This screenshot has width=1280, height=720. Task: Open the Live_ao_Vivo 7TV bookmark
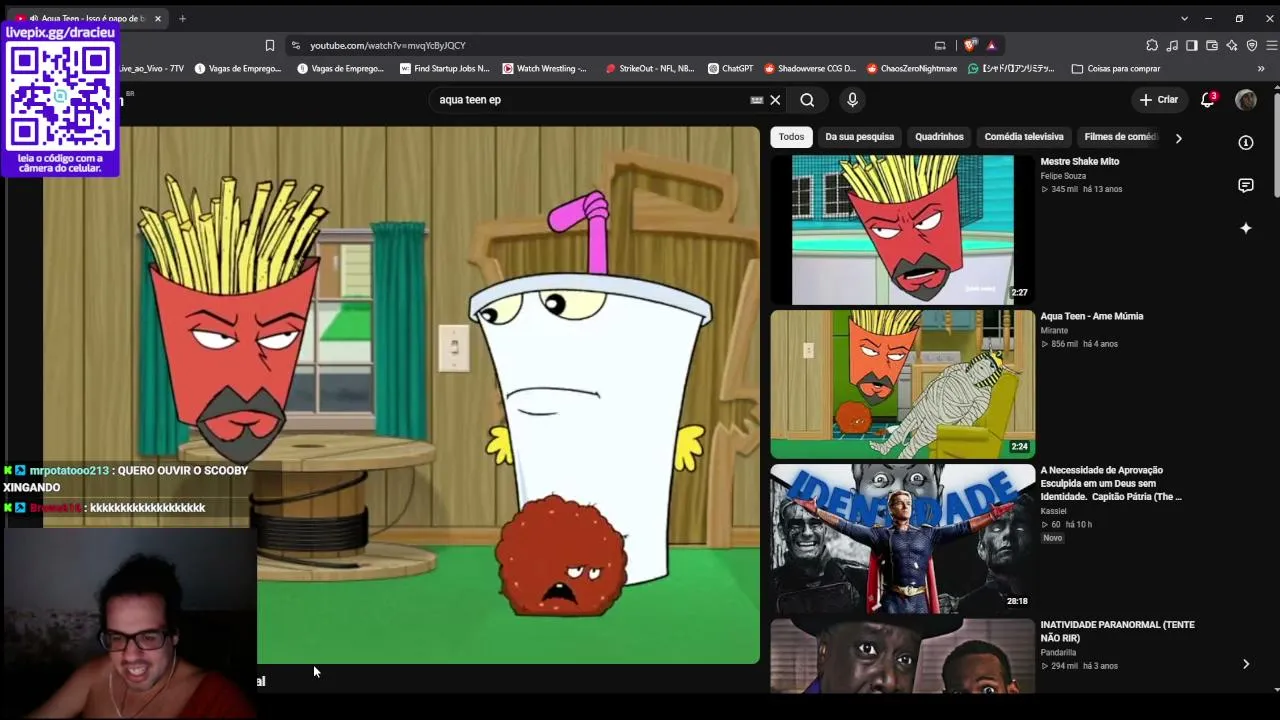click(152, 69)
